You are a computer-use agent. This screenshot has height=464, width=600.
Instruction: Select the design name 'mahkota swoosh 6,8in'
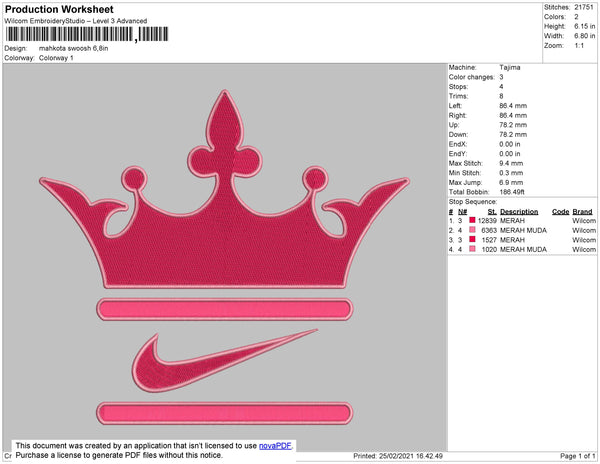[x=73, y=49]
